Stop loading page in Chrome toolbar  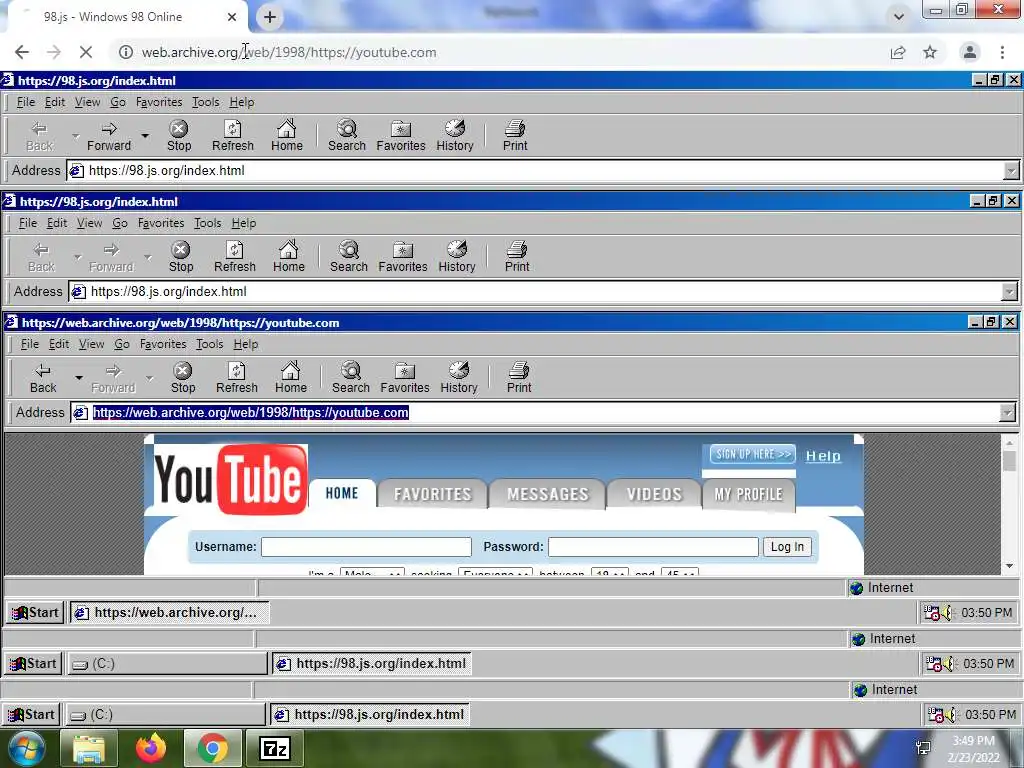click(x=86, y=52)
